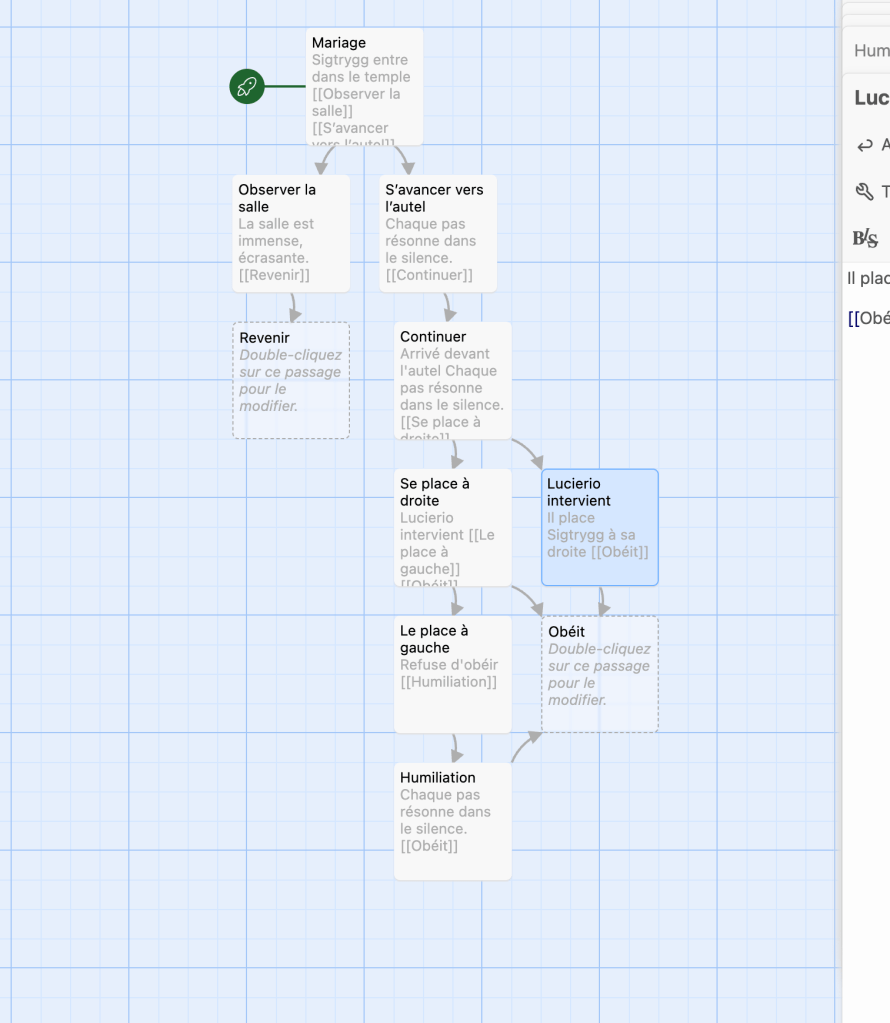
Task: Click the undo arrow icon in editor panel
Action: [x=865, y=146]
